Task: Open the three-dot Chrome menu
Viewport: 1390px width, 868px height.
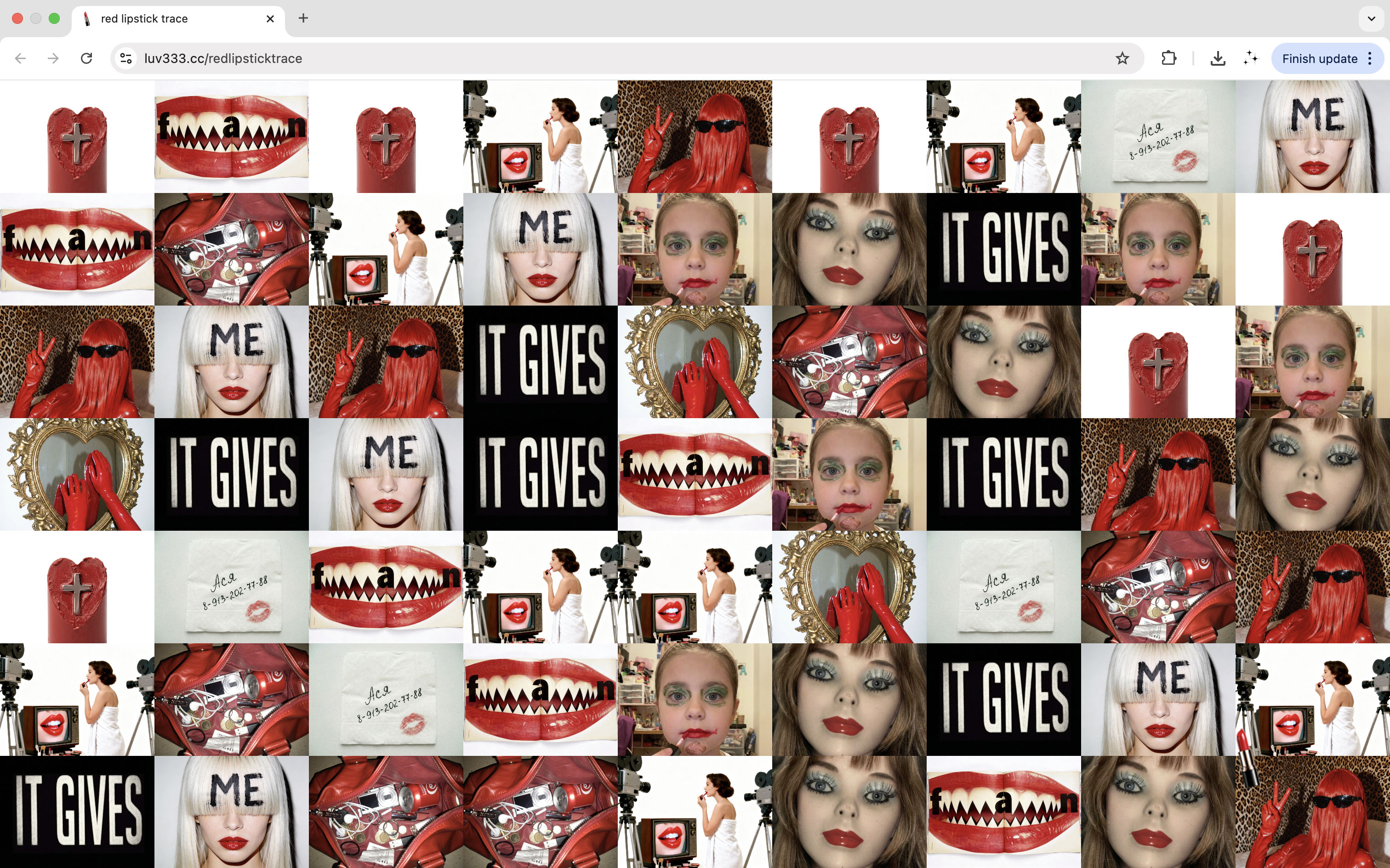Action: 1370,58
